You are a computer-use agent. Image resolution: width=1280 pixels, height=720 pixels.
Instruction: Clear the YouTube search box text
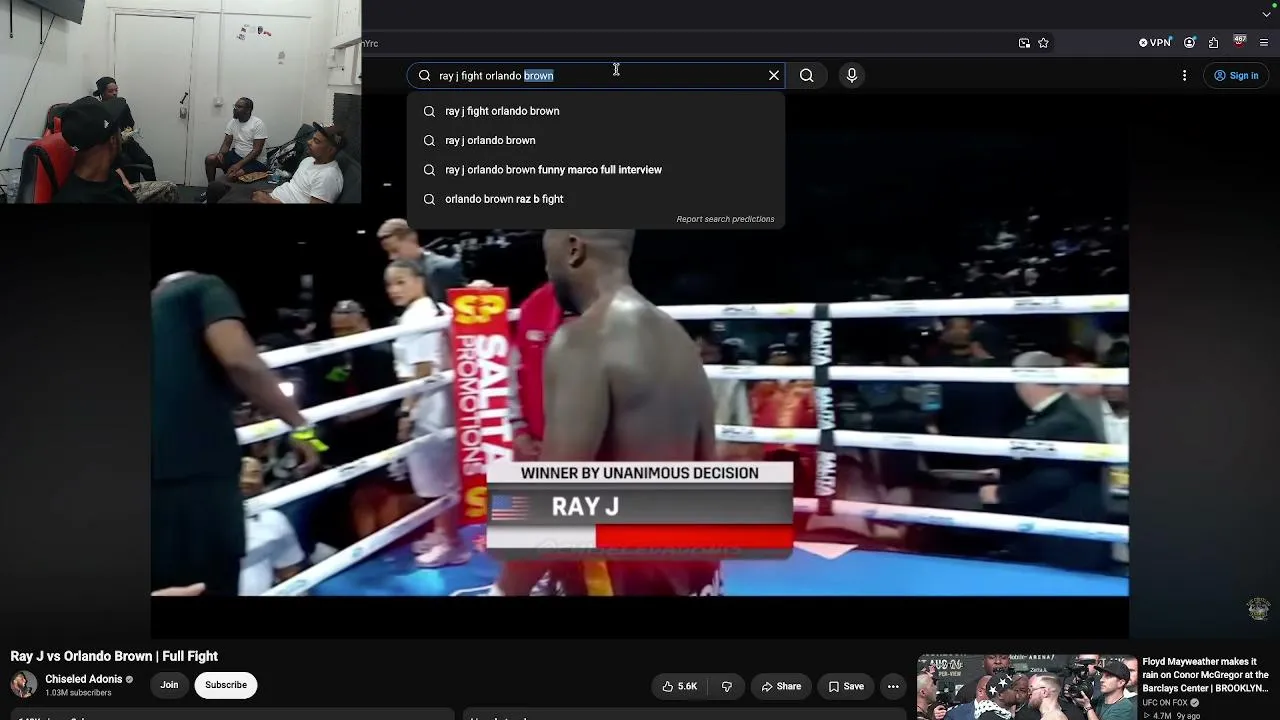click(774, 75)
